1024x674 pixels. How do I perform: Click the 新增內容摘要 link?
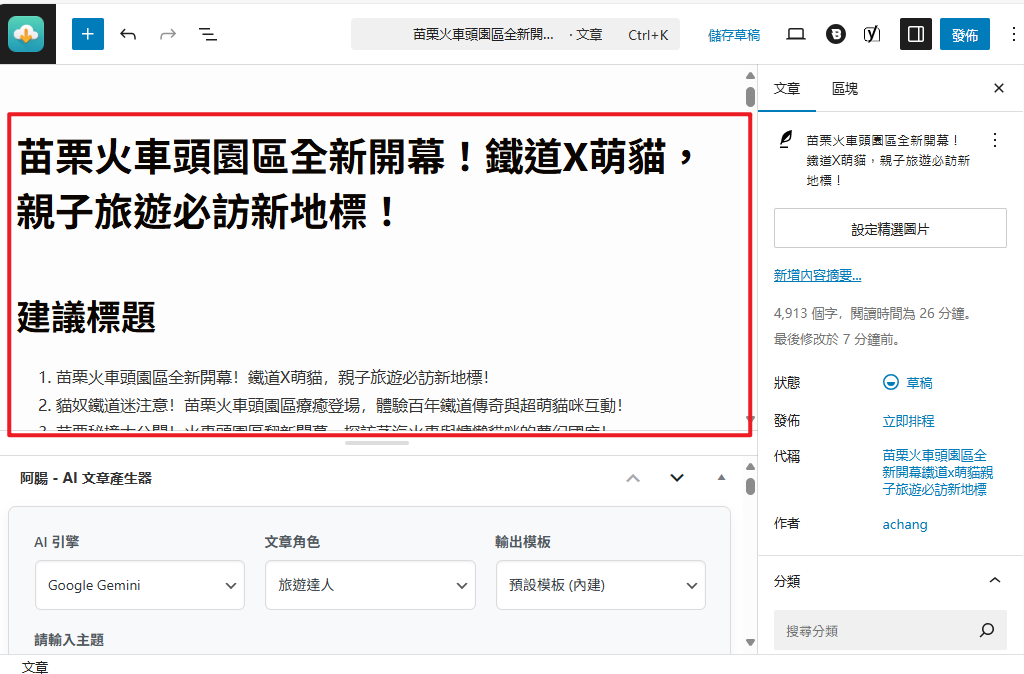[x=818, y=276]
